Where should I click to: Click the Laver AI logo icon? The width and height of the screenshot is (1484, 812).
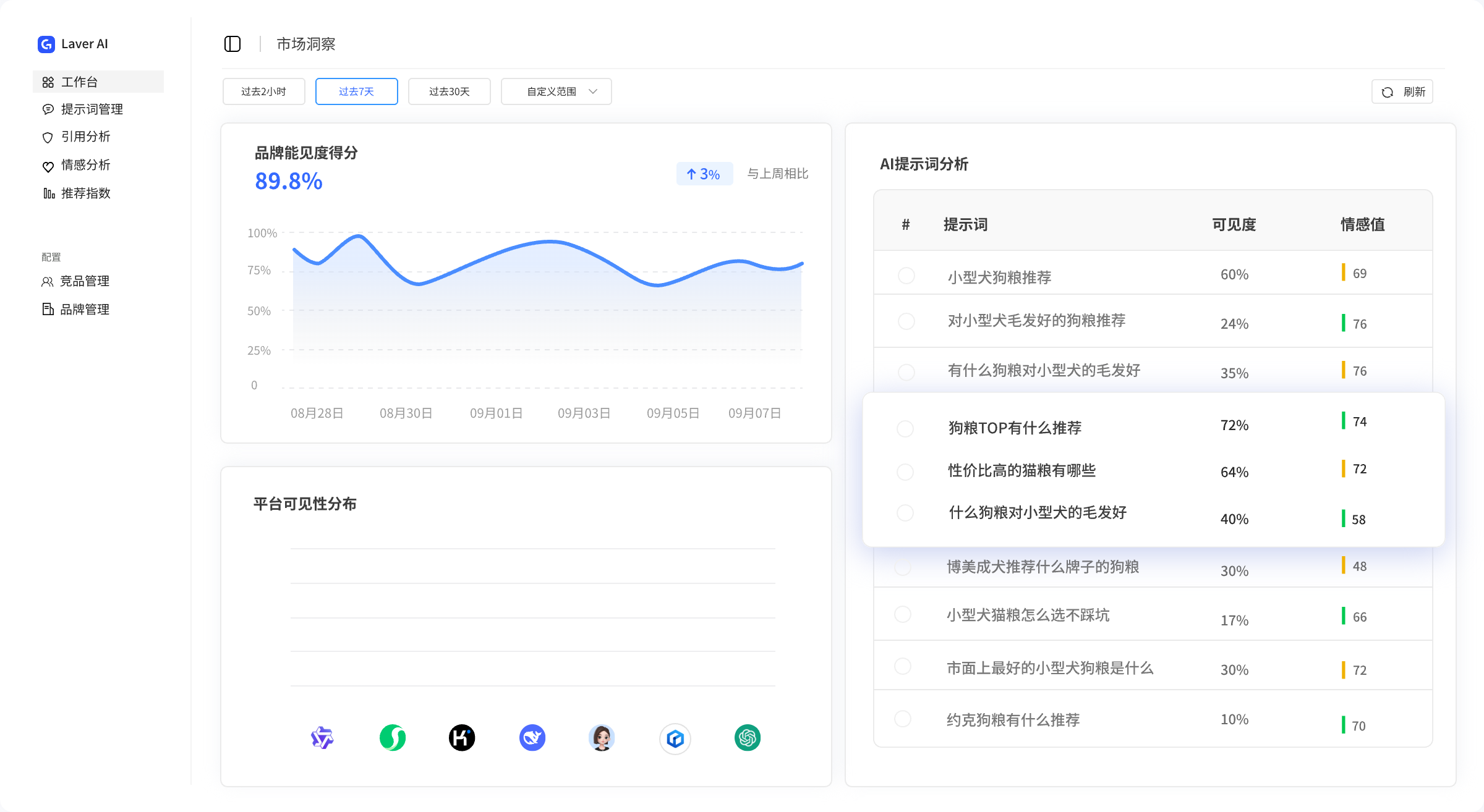tap(46, 44)
